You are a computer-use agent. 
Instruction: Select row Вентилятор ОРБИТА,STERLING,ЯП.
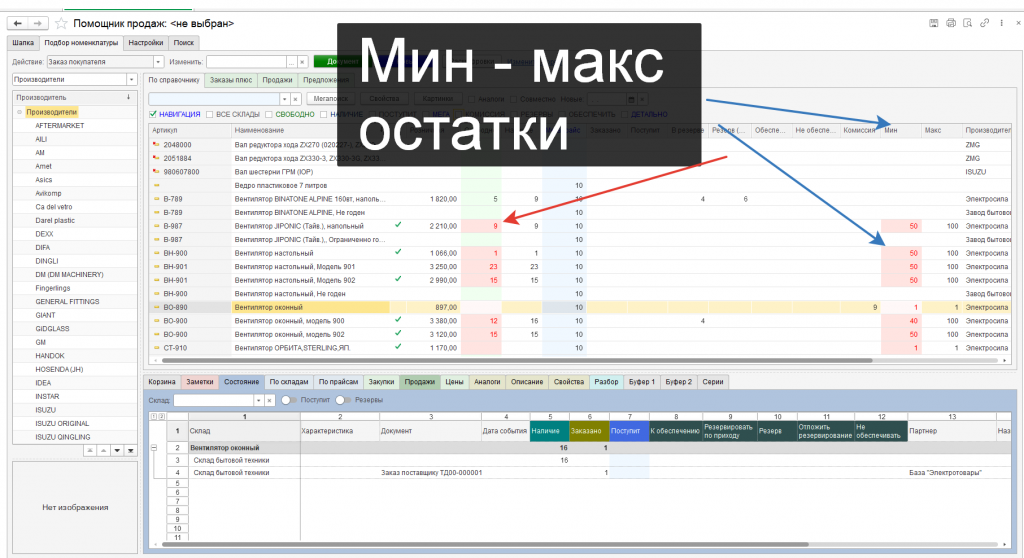(x=293, y=348)
